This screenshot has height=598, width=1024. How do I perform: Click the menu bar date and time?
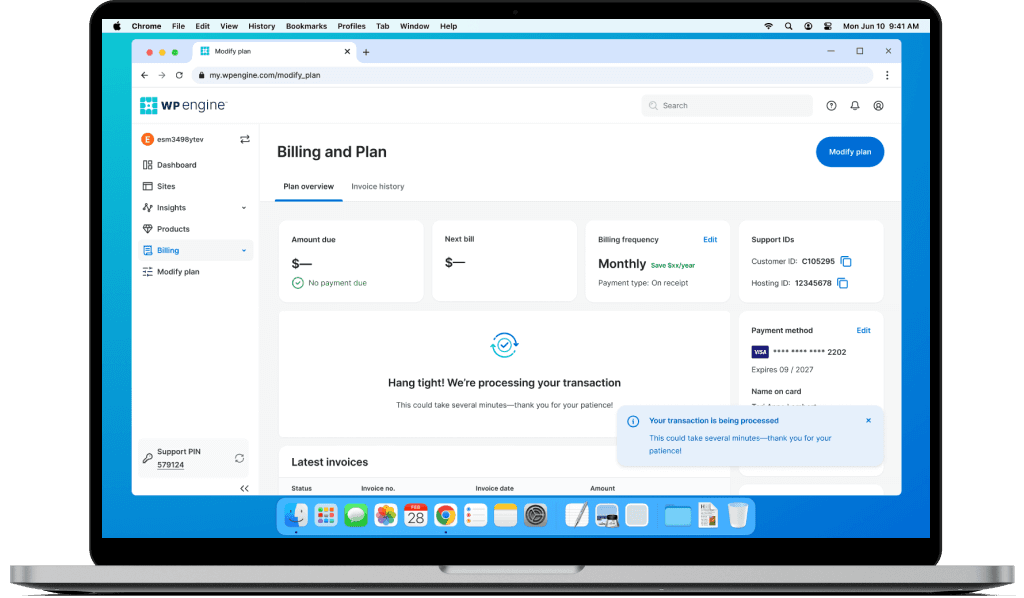[880, 26]
